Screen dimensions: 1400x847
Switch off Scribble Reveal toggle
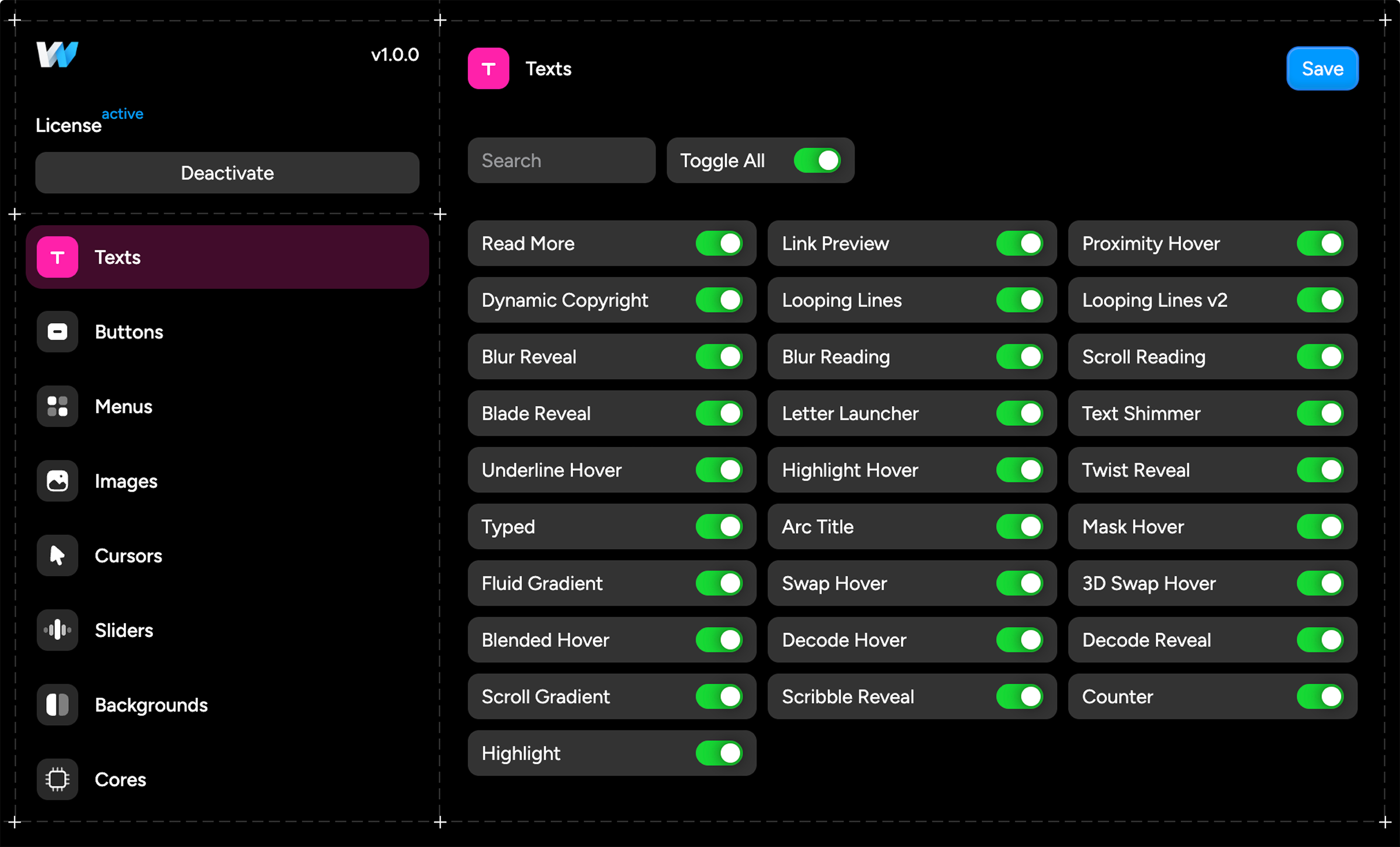[x=1019, y=696]
